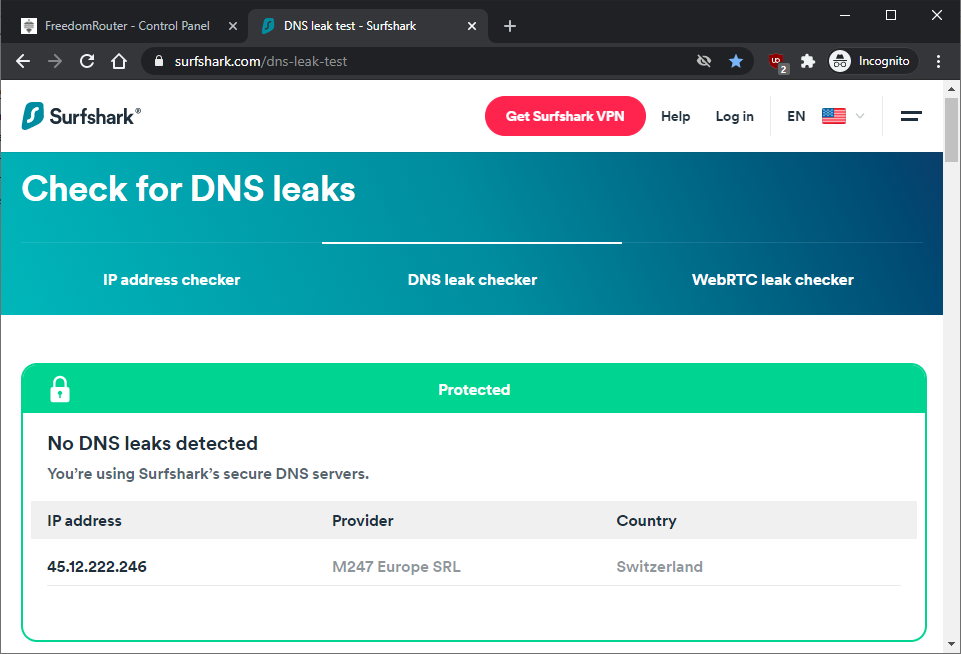Viewport: 961px width, 654px height.
Task: Click the provider M247 Europe SRL
Action: click(x=396, y=566)
